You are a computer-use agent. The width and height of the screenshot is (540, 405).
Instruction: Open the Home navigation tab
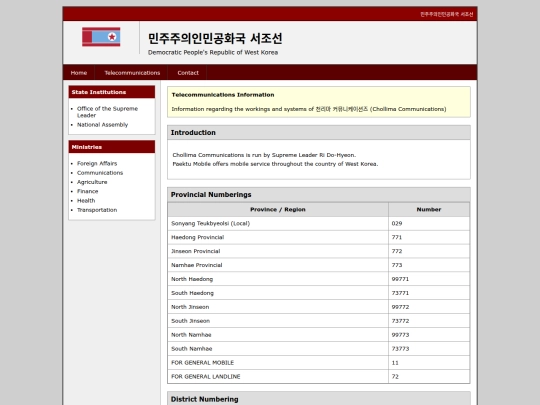pos(79,73)
